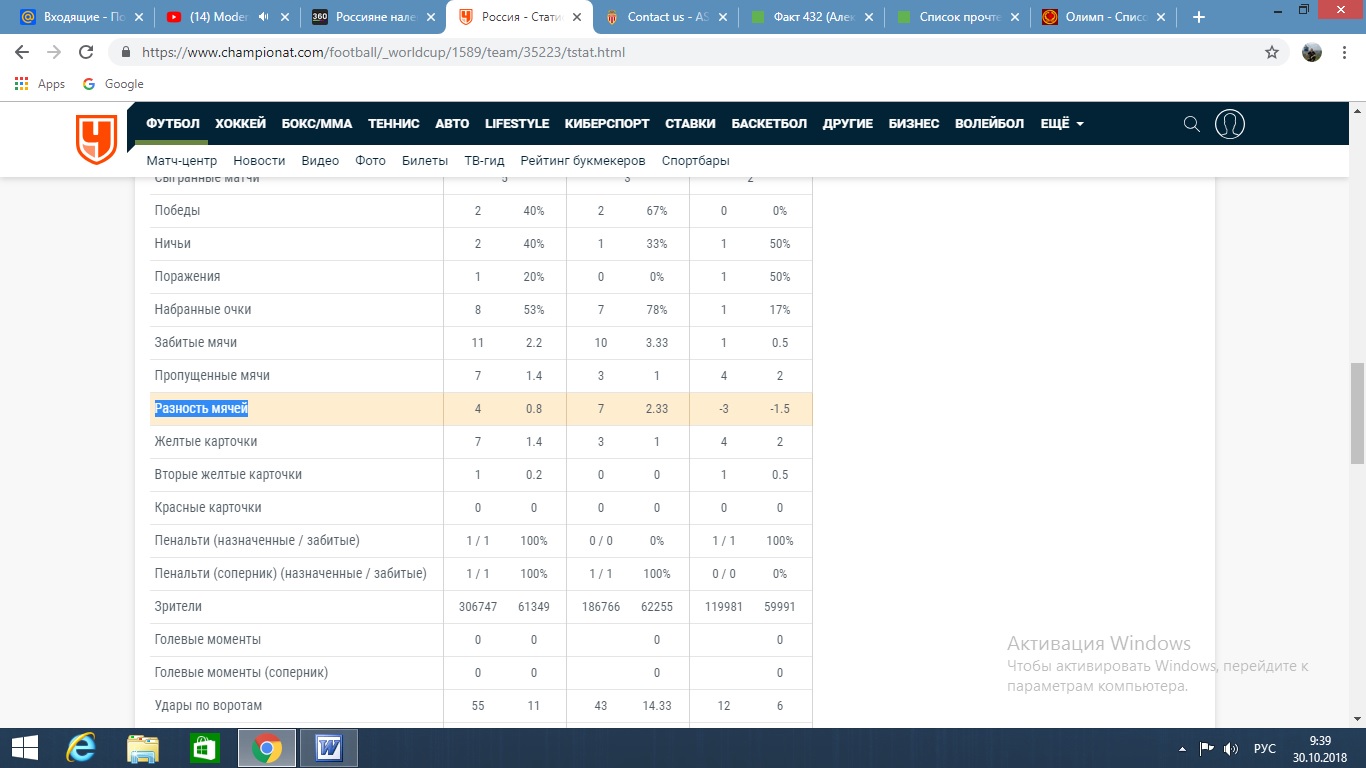Switch to the Список прочтения tab
1366x768 pixels.
click(x=956, y=17)
